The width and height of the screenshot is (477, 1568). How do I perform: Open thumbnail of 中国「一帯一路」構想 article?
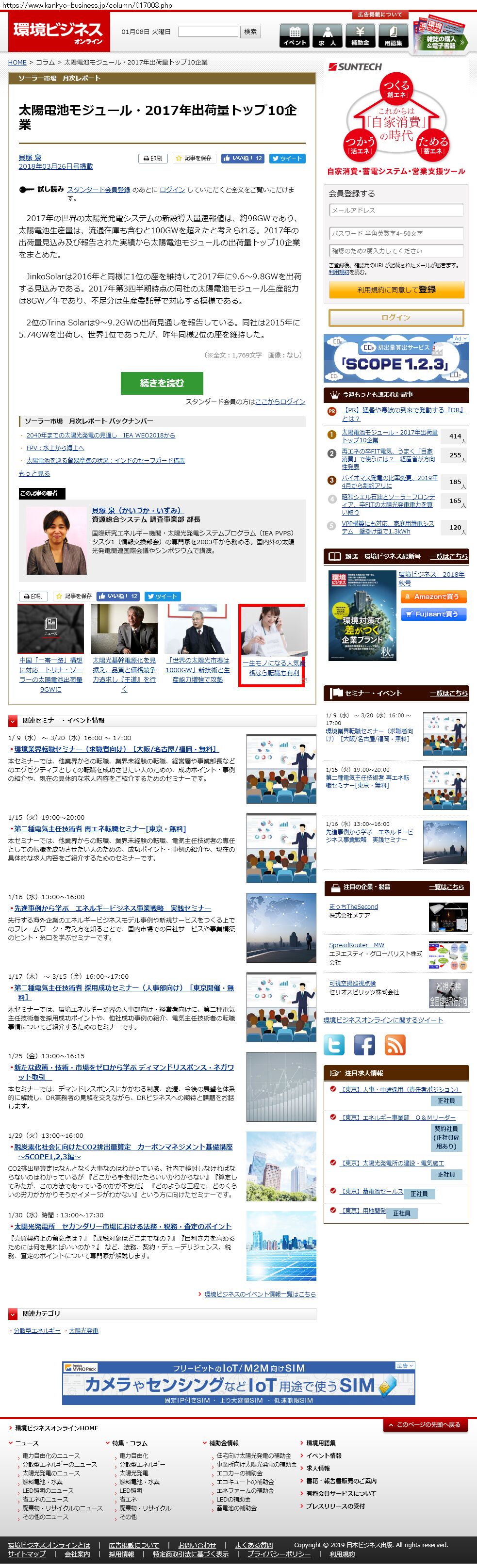(50, 629)
